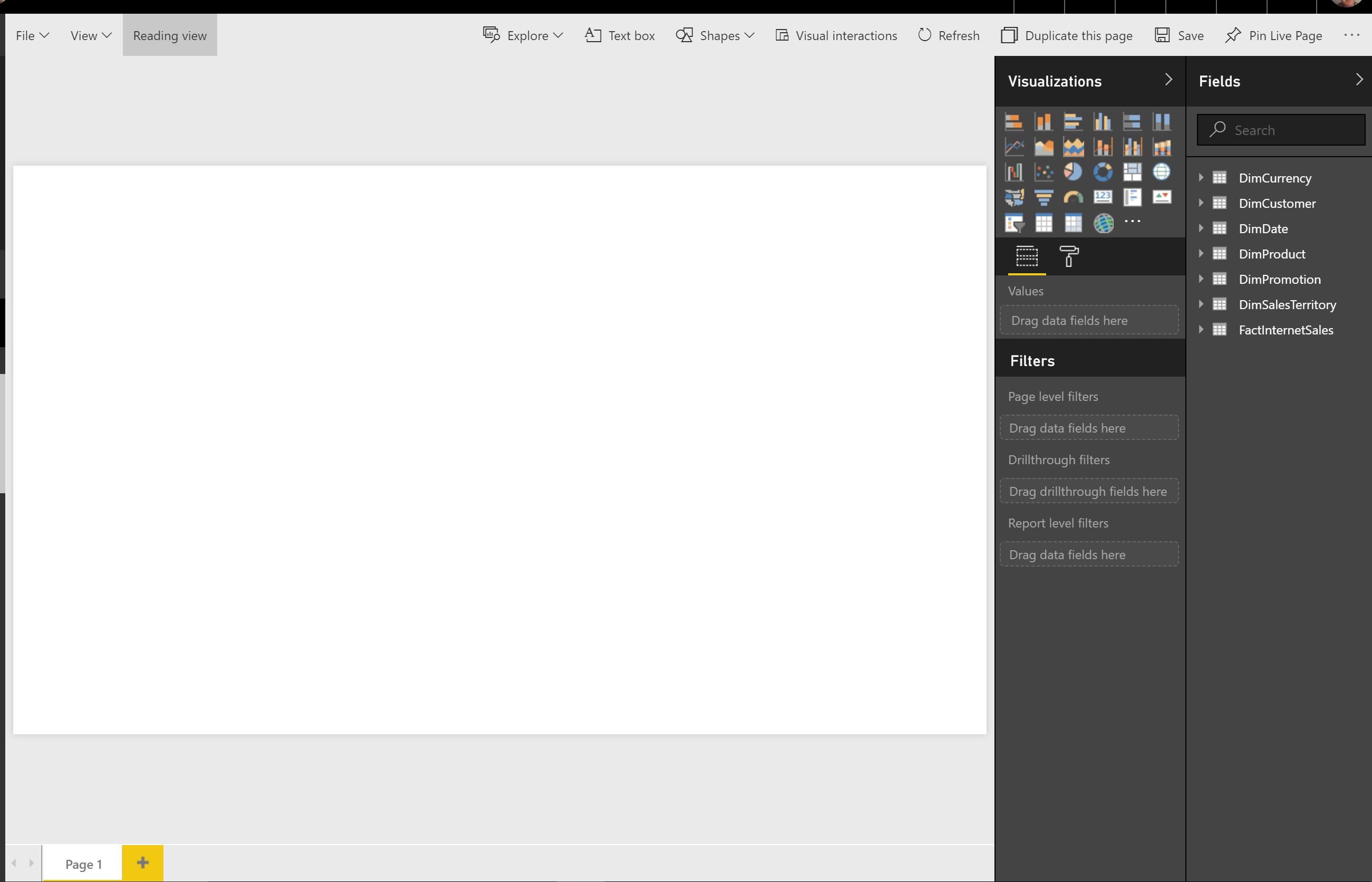The width and height of the screenshot is (1372, 882).
Task: Select the Table visual
Action: [x=1044, y=223]
